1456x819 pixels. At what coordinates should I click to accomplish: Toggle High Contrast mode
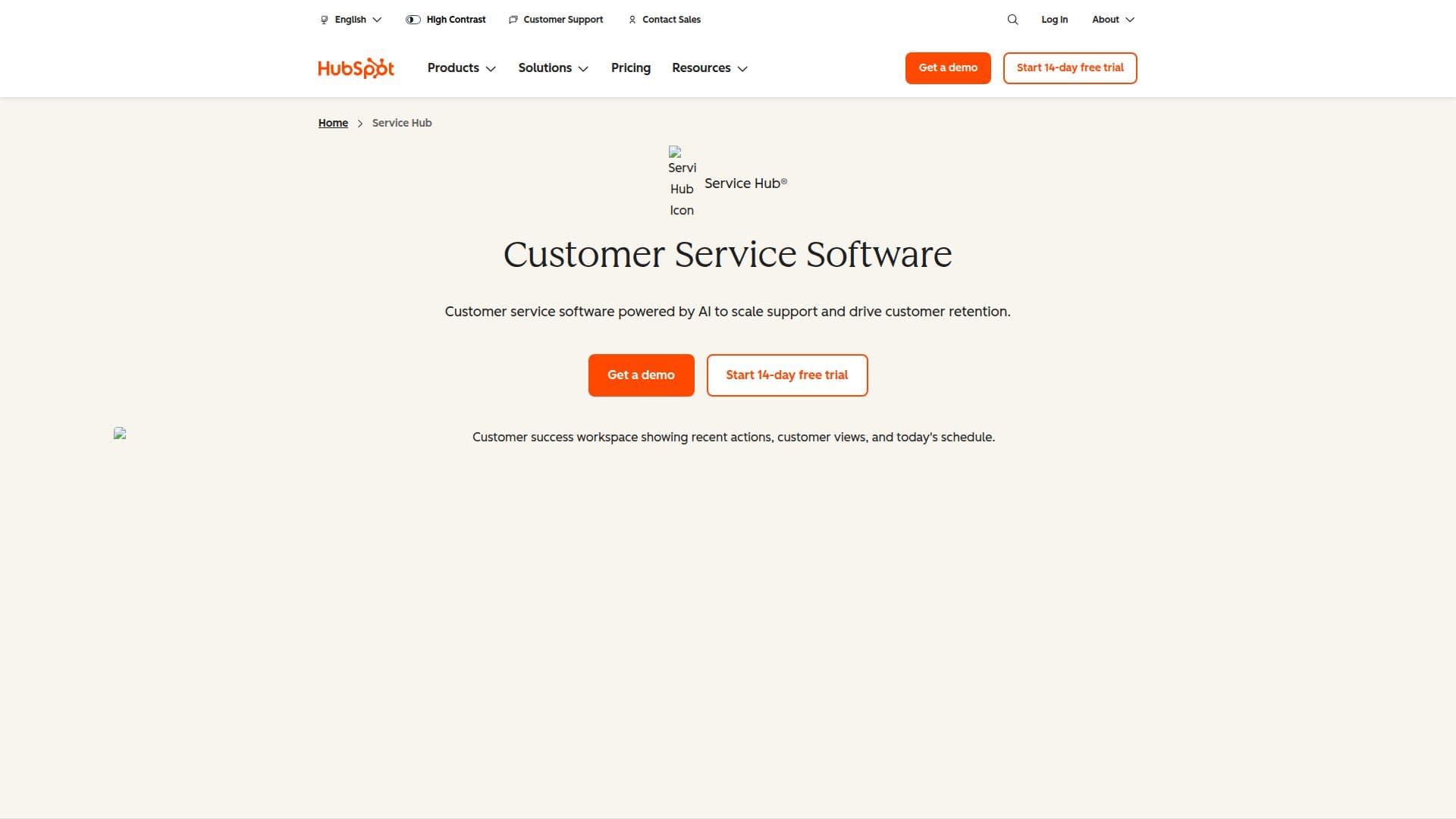tap(446, 20)
